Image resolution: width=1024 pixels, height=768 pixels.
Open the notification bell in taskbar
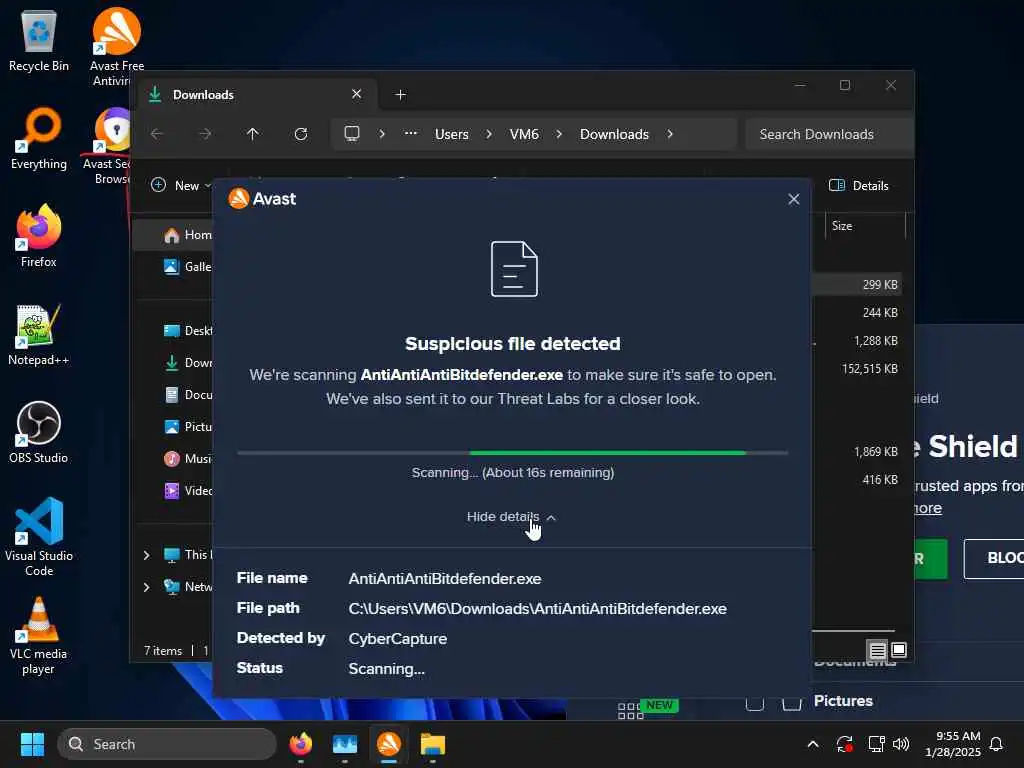coord(997,744)
